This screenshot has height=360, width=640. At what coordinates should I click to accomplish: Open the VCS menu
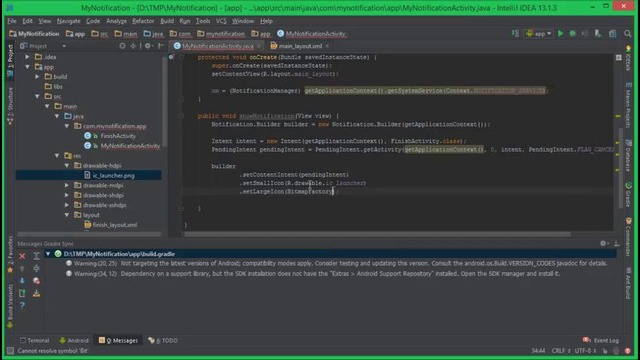click(221, 21)
